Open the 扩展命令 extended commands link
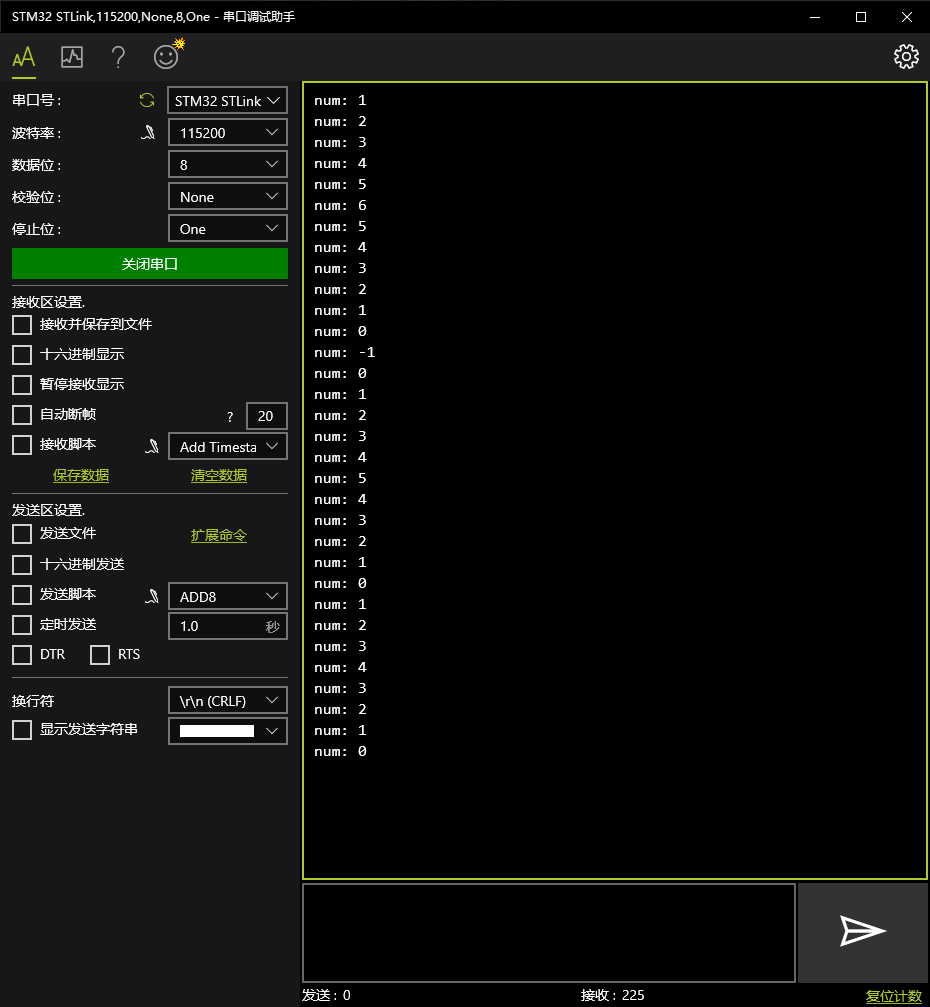The width and height of the screenshot is (930, 1007). [x=218, y=535]
